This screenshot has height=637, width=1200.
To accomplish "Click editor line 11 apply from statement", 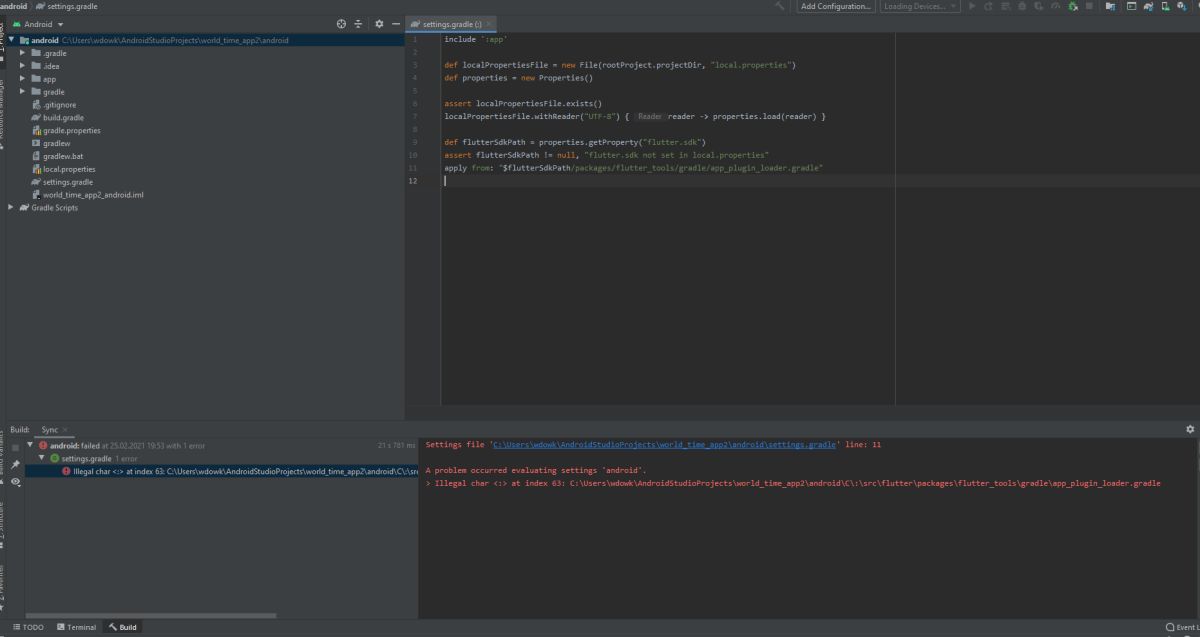I will 633,169.
